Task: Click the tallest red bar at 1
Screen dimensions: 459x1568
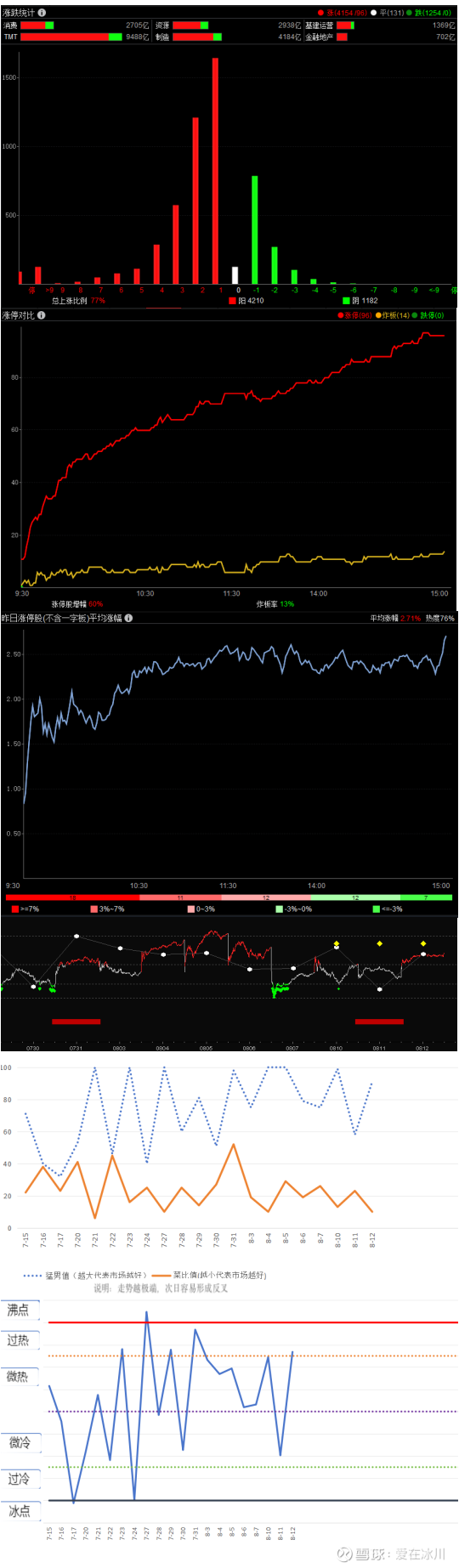Action: [215, 171]
